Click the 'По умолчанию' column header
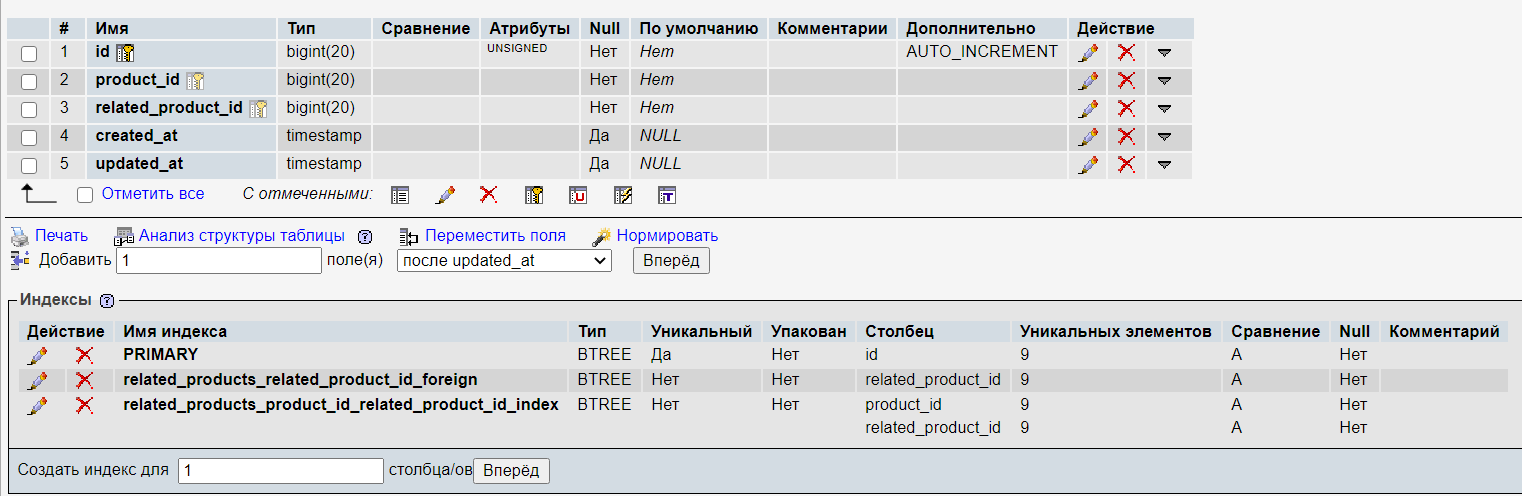The width and height of the screenshot is (1522, 496). pyautogui.click(x=699, y=28)
